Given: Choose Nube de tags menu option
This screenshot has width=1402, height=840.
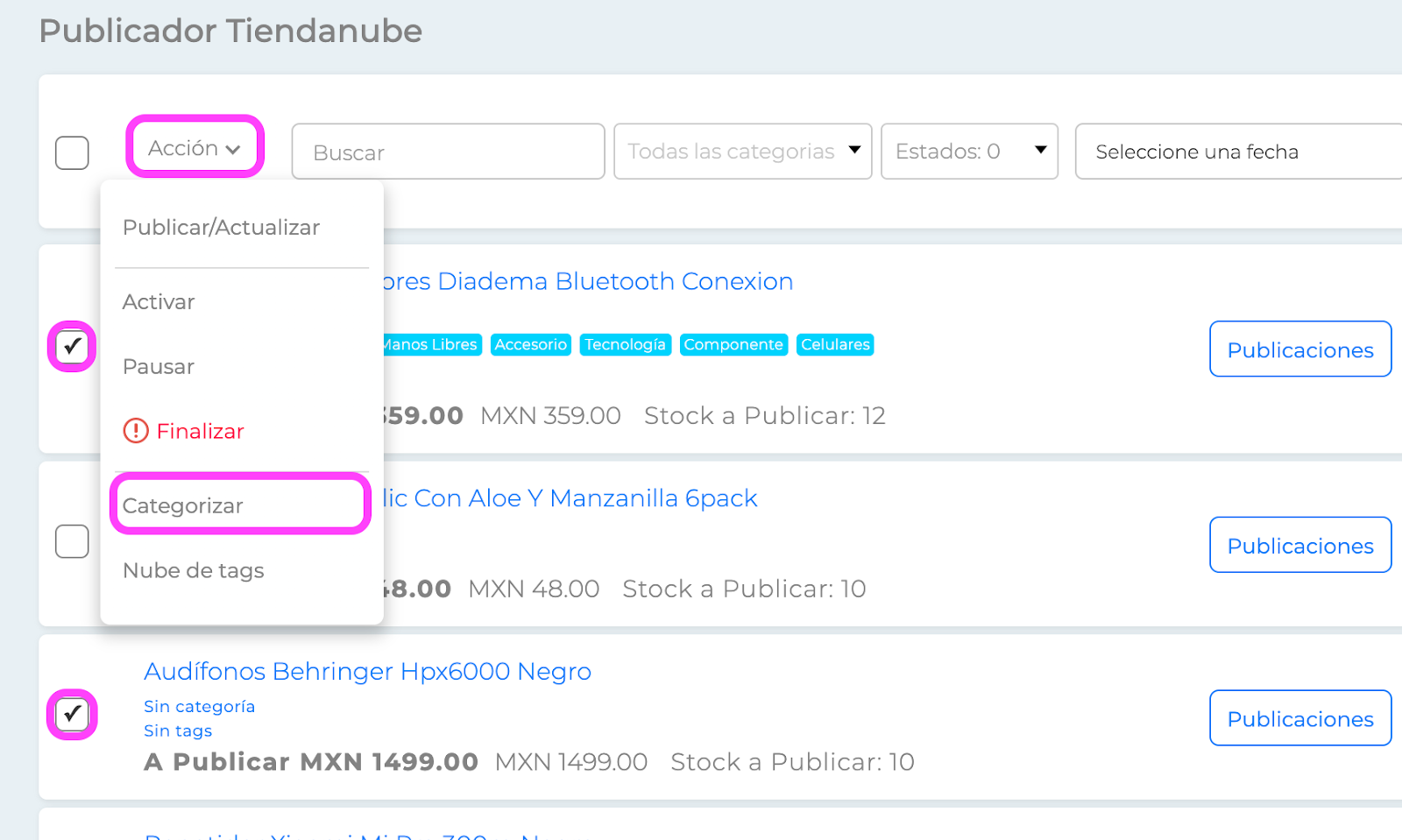Looking at the screenshot, I should tap(194, 571).
